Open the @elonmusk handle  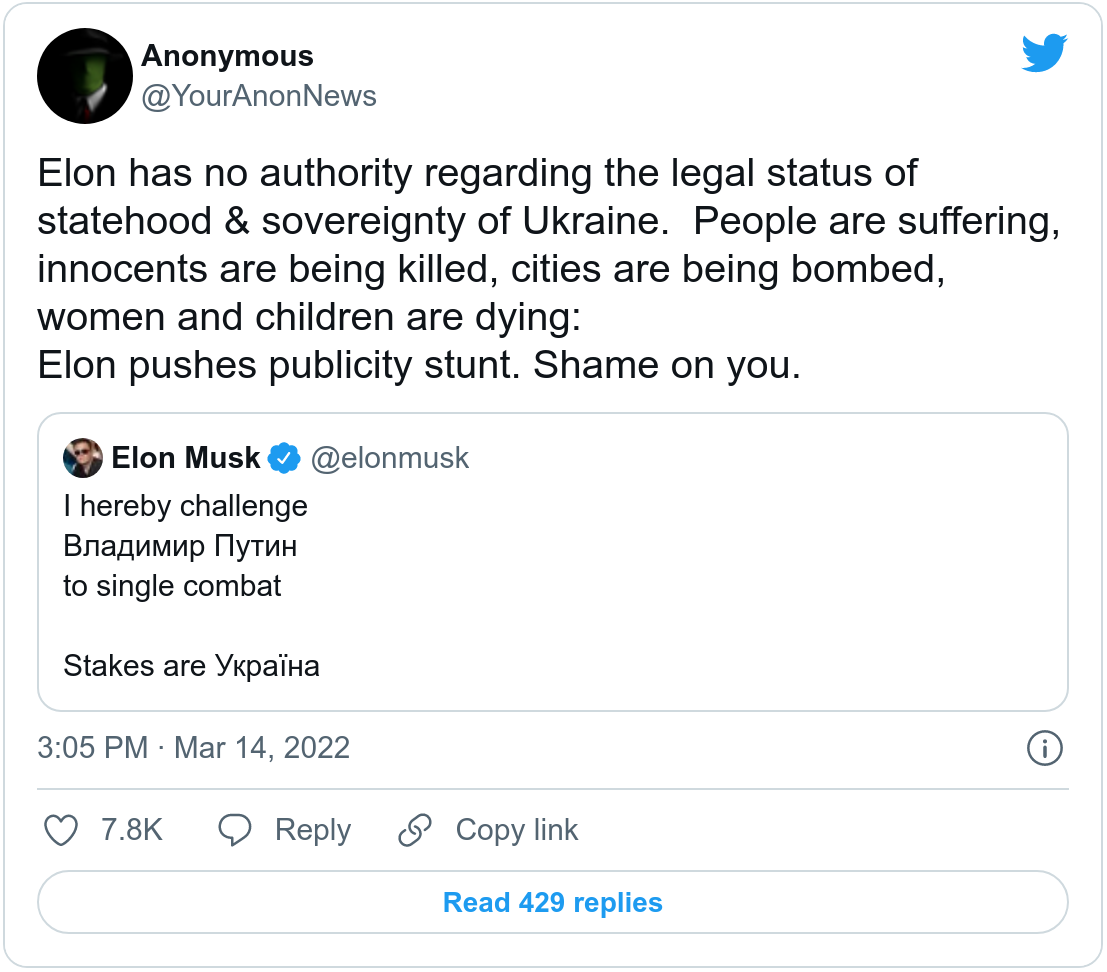click(390, 458)
